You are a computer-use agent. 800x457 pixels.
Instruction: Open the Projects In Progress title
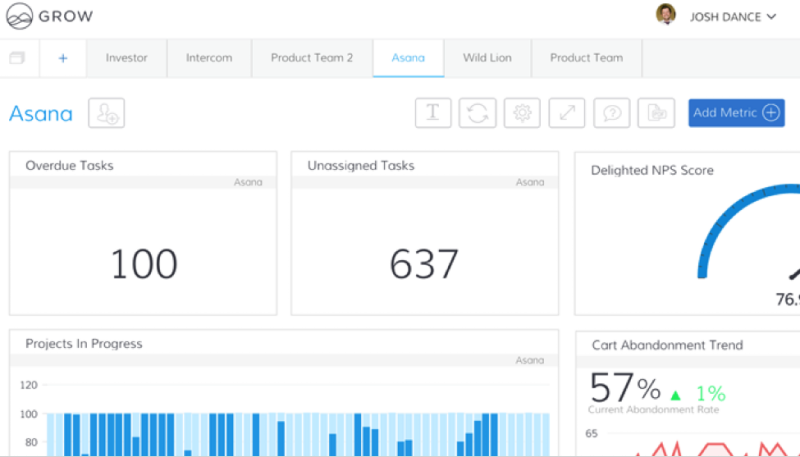[x=84, y=344]
